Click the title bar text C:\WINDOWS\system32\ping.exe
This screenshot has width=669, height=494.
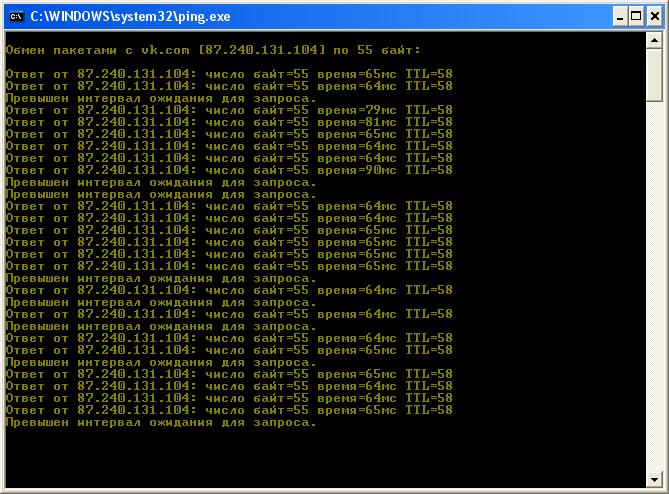click(x=130, y=17)
